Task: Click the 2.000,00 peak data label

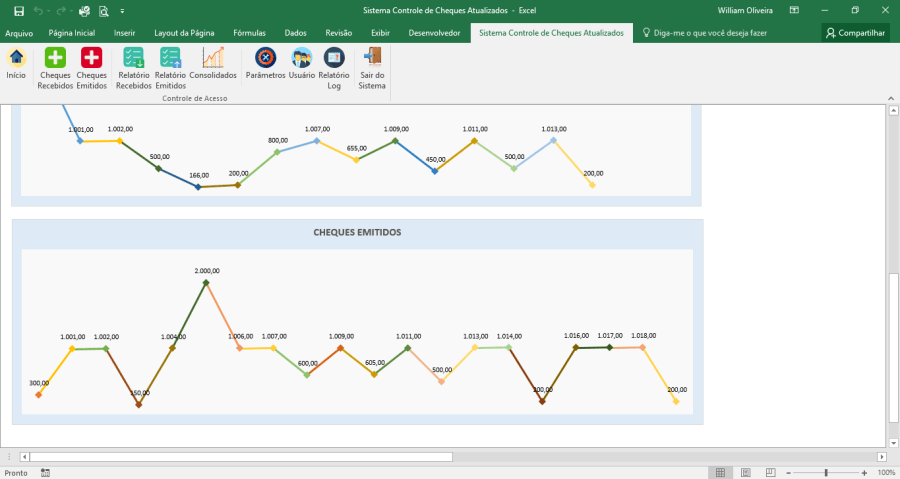Action: point(207,271)
